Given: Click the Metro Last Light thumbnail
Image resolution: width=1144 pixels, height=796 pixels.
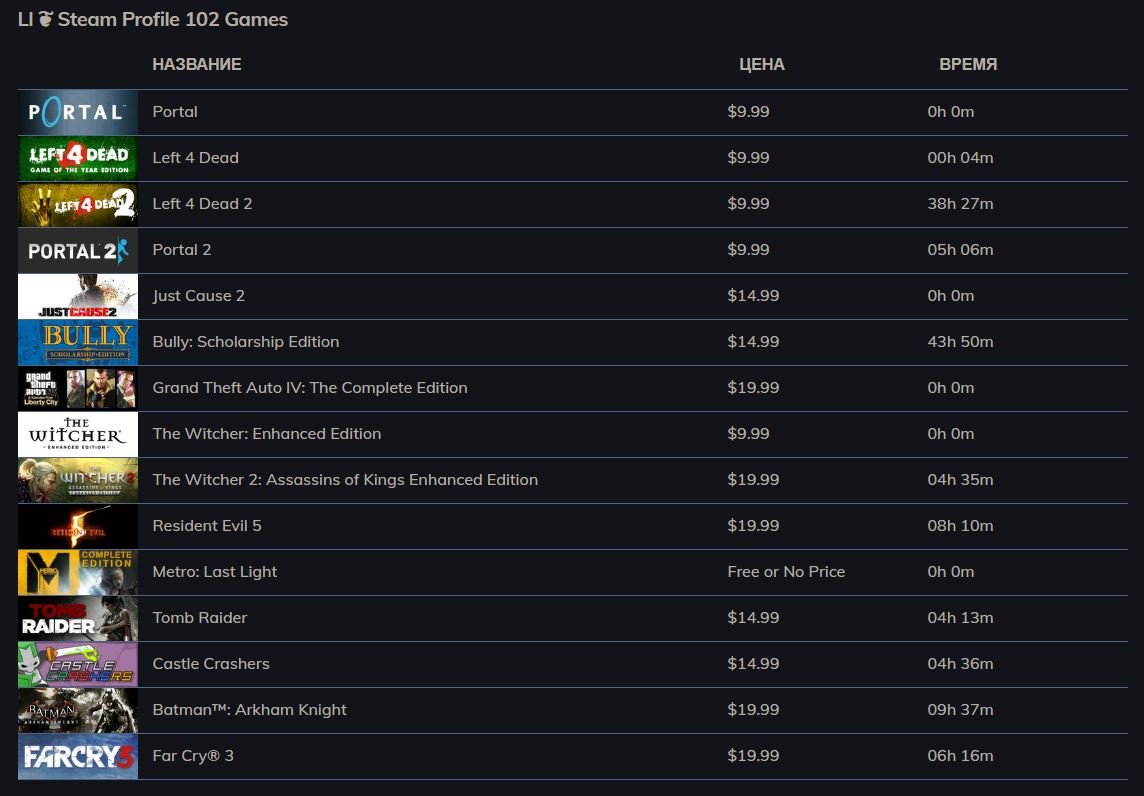Looking at the screenshot, I should tap(78, 572).
